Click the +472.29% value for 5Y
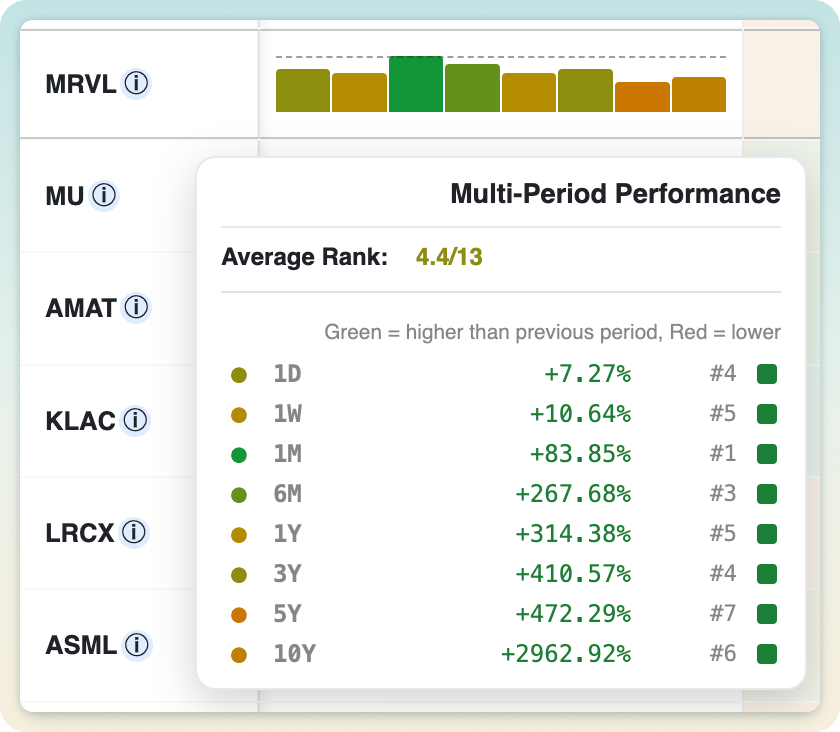The width and height of the screenshot is (840, 732). (573, 614)
